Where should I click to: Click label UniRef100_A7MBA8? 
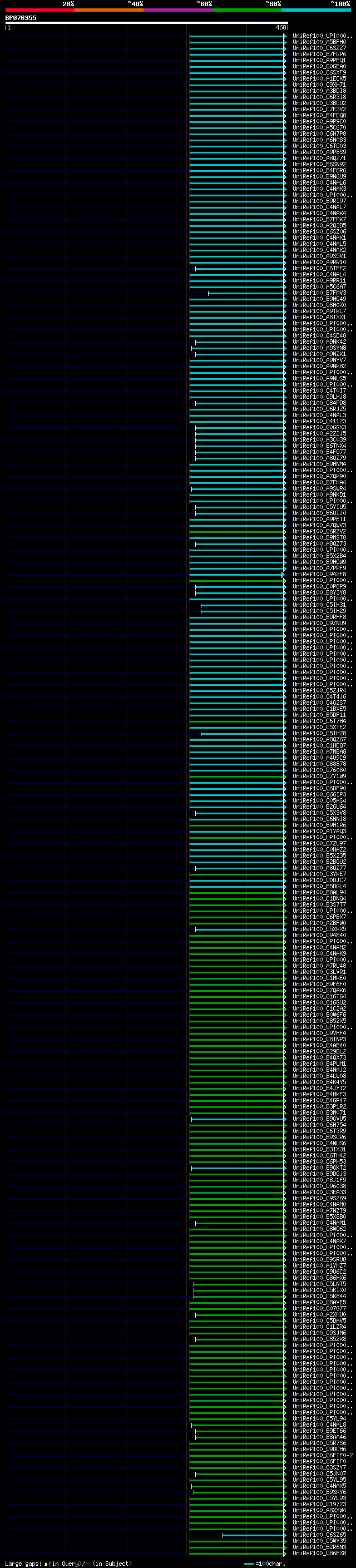pyautogui.click(x=319, y=752)
